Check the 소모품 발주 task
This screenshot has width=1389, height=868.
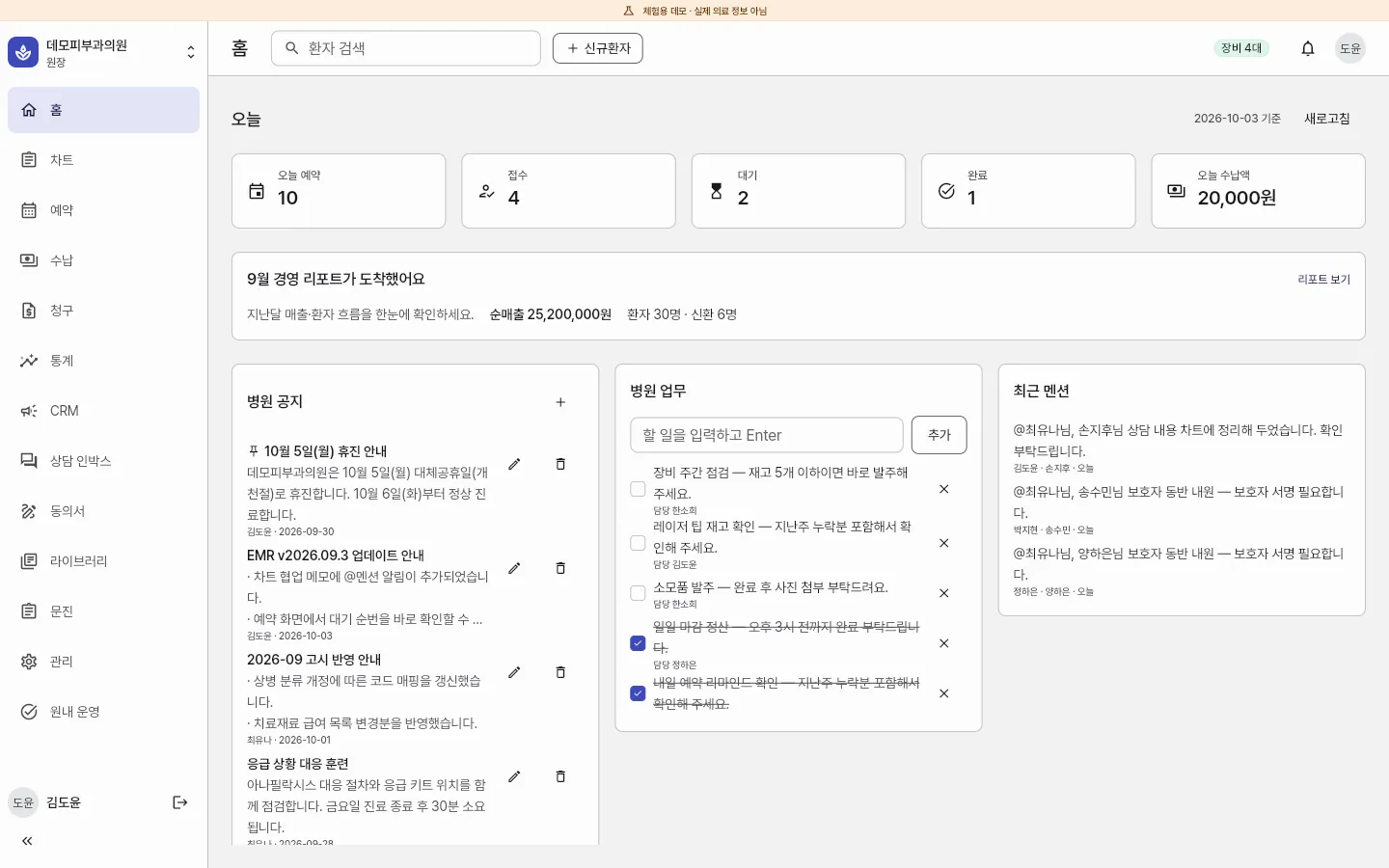(638, 593)
